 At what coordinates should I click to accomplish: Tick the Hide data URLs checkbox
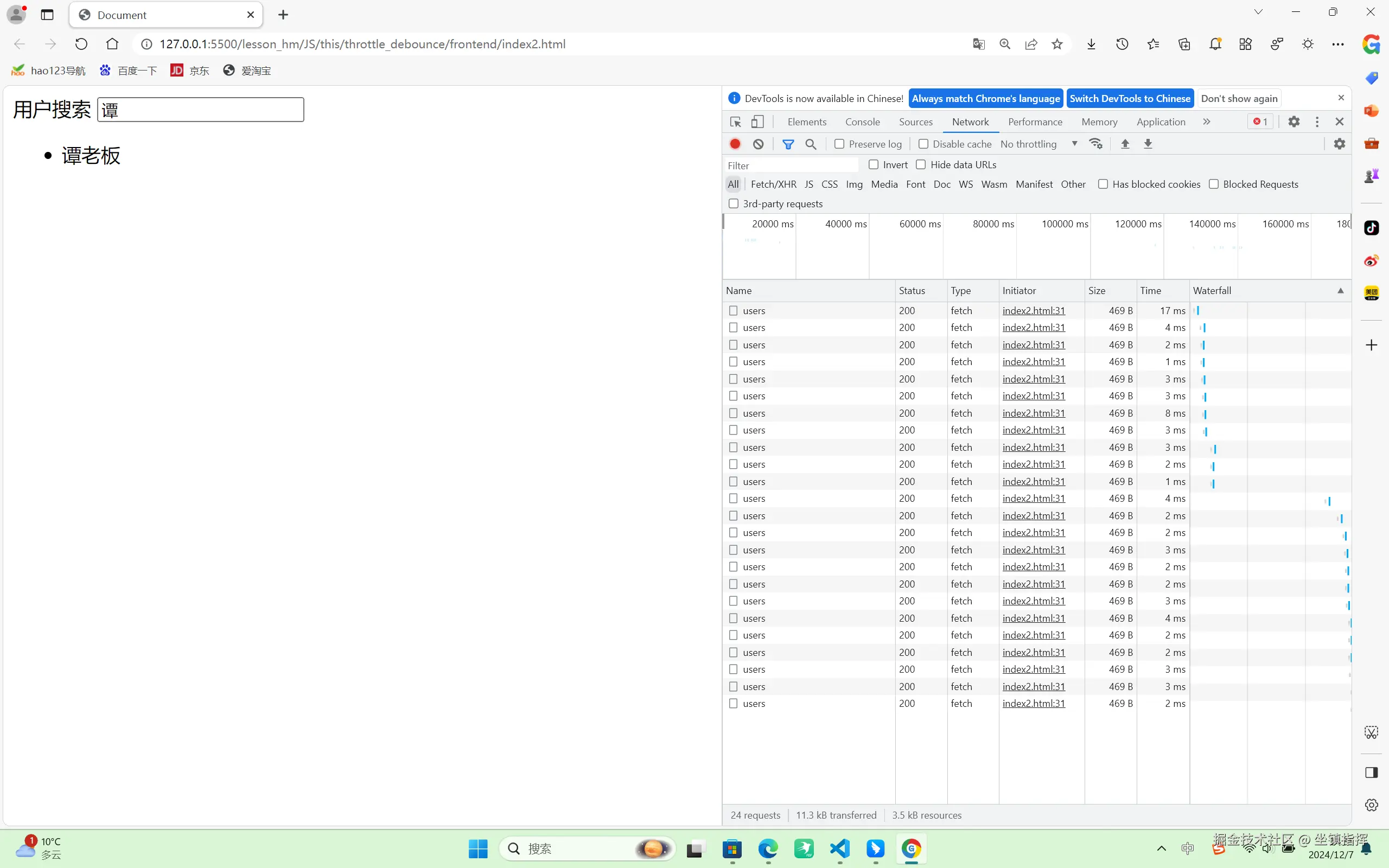coord(921,165)
